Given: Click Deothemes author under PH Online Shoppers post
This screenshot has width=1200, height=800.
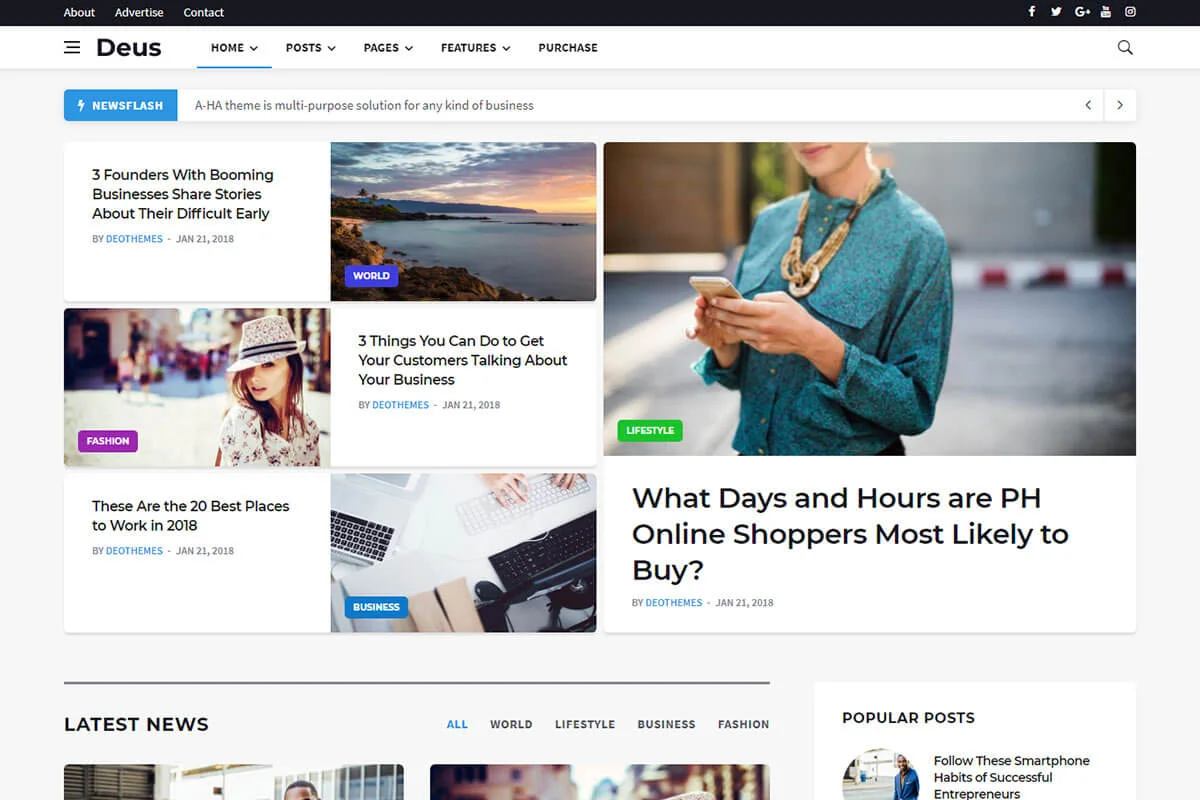Looking at the screenshot, I should click(x=674, y=603).
